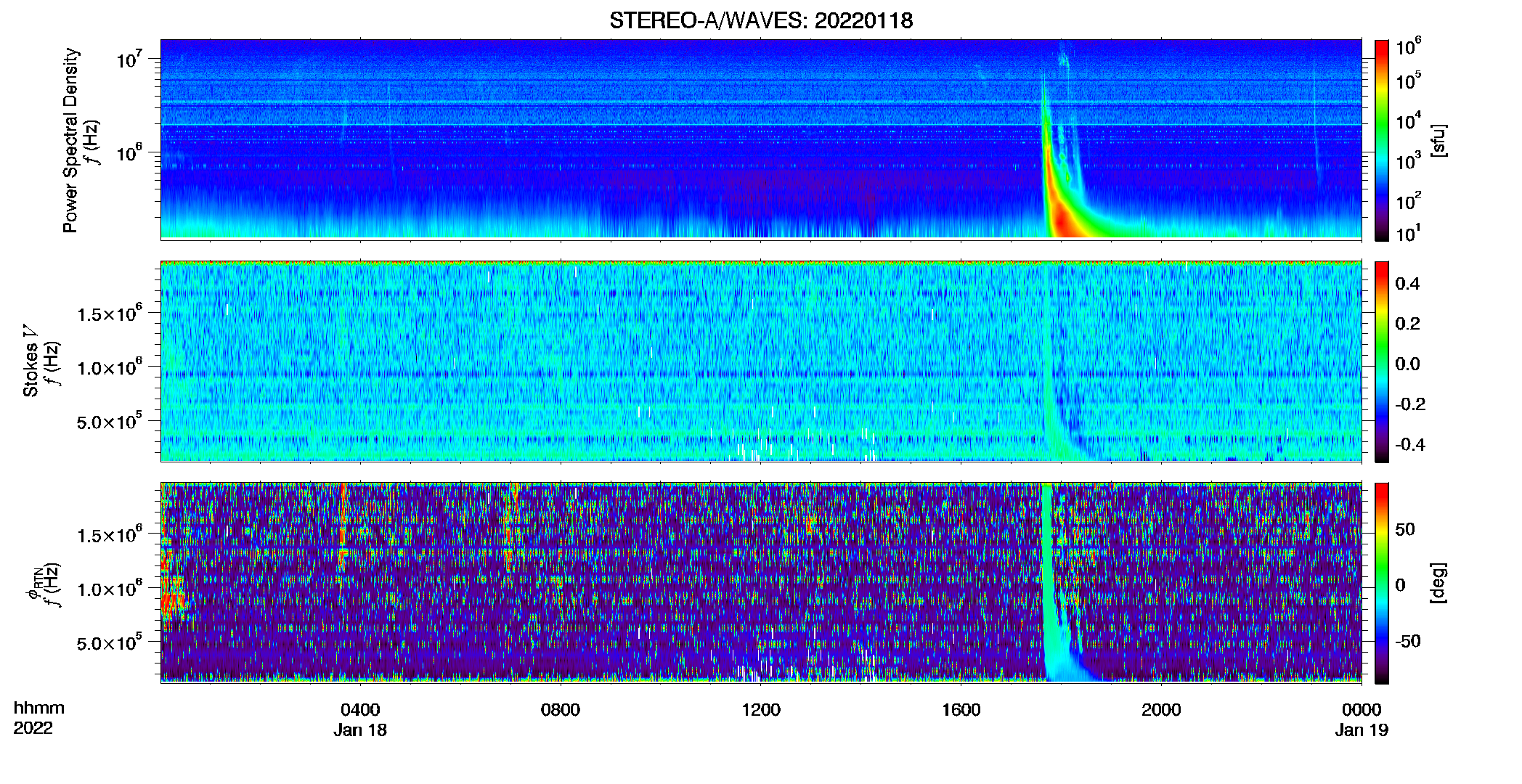The image size is (1522, 784).
Task: Click the 0400 time axis tick label
Action: [360, 709]
